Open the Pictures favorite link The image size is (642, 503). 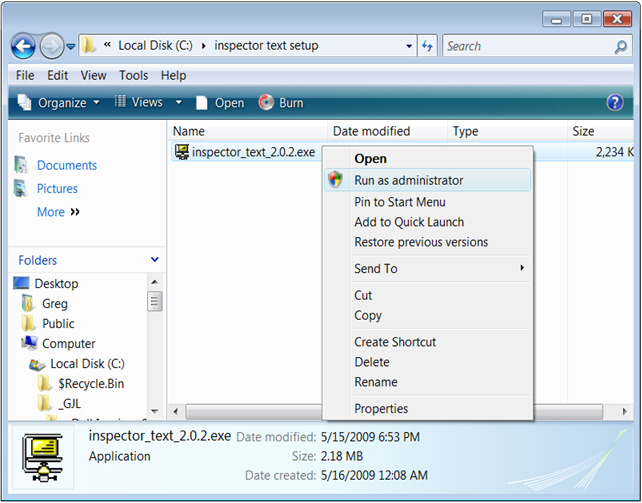(57, 189)
